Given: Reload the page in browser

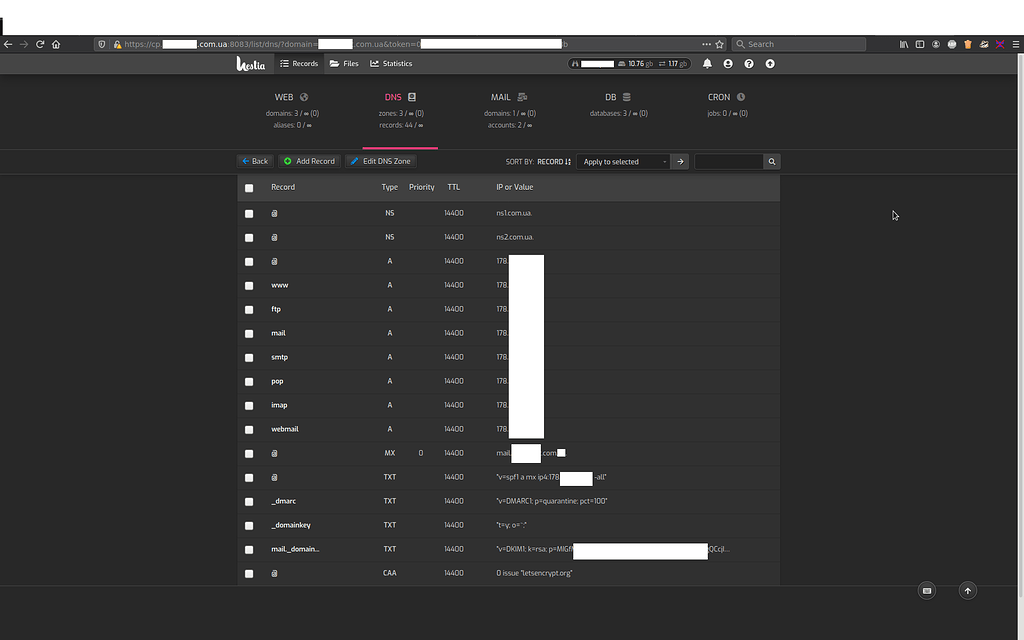Looking at the screenshot, I should pos(40,44).
